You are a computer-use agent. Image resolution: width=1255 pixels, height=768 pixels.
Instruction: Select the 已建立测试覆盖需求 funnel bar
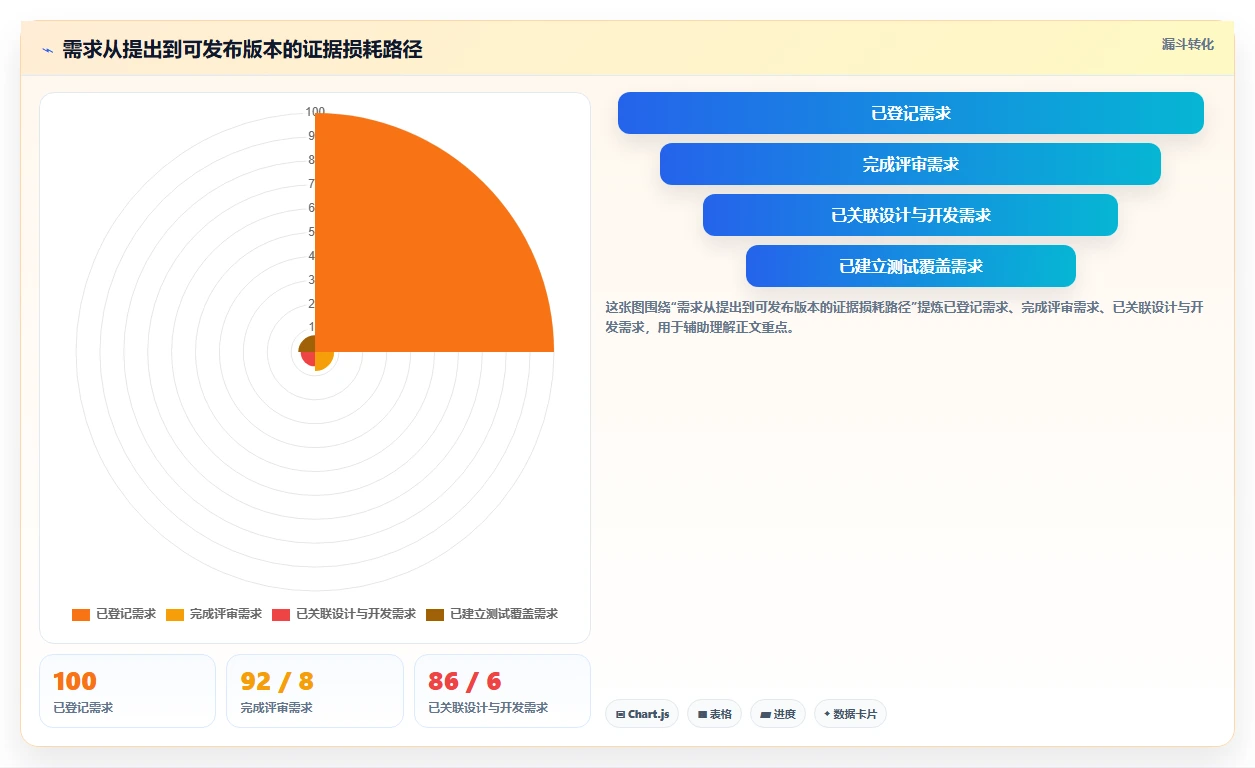click(911, 266)
